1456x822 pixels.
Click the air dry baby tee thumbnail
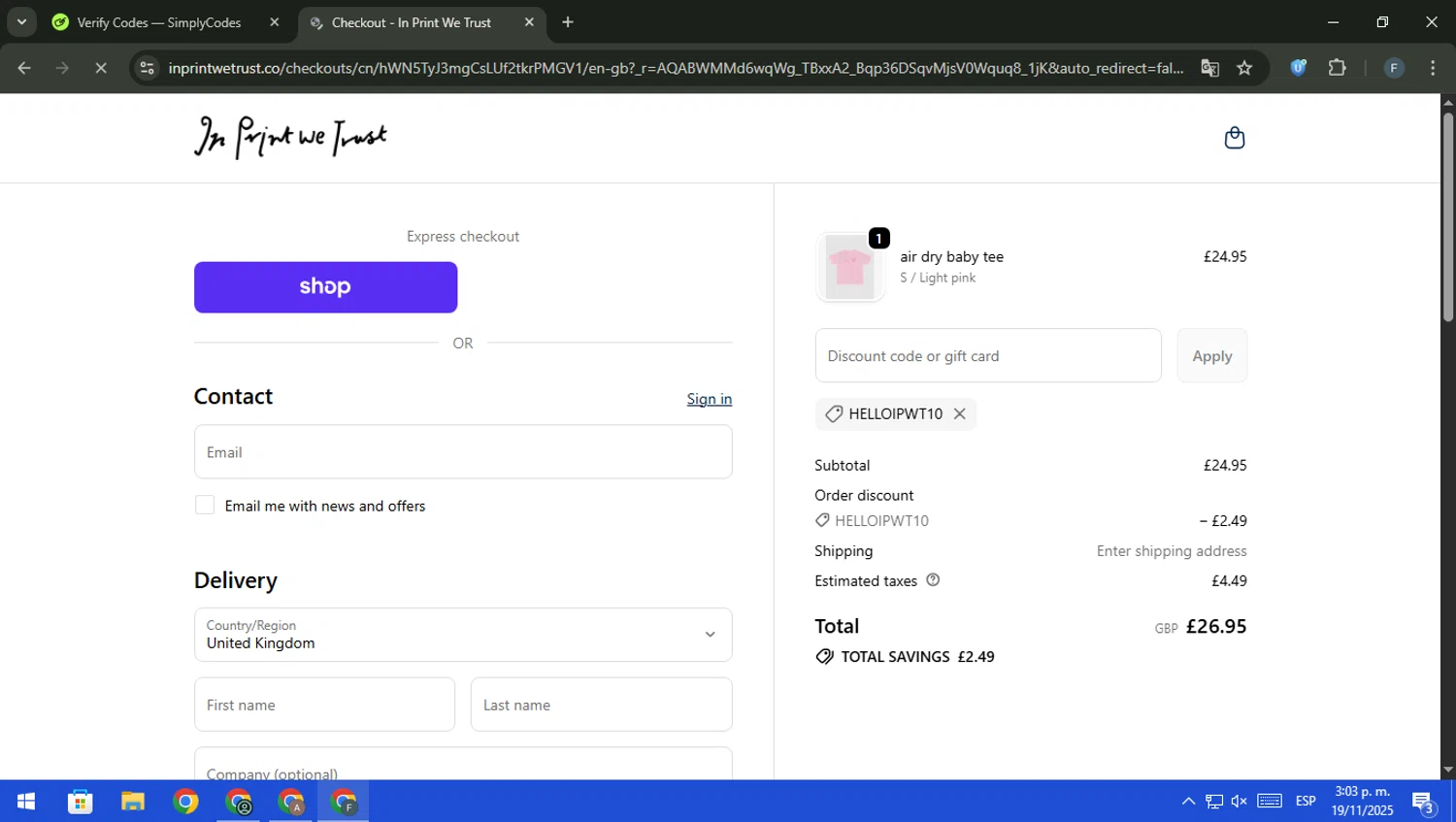850,267
